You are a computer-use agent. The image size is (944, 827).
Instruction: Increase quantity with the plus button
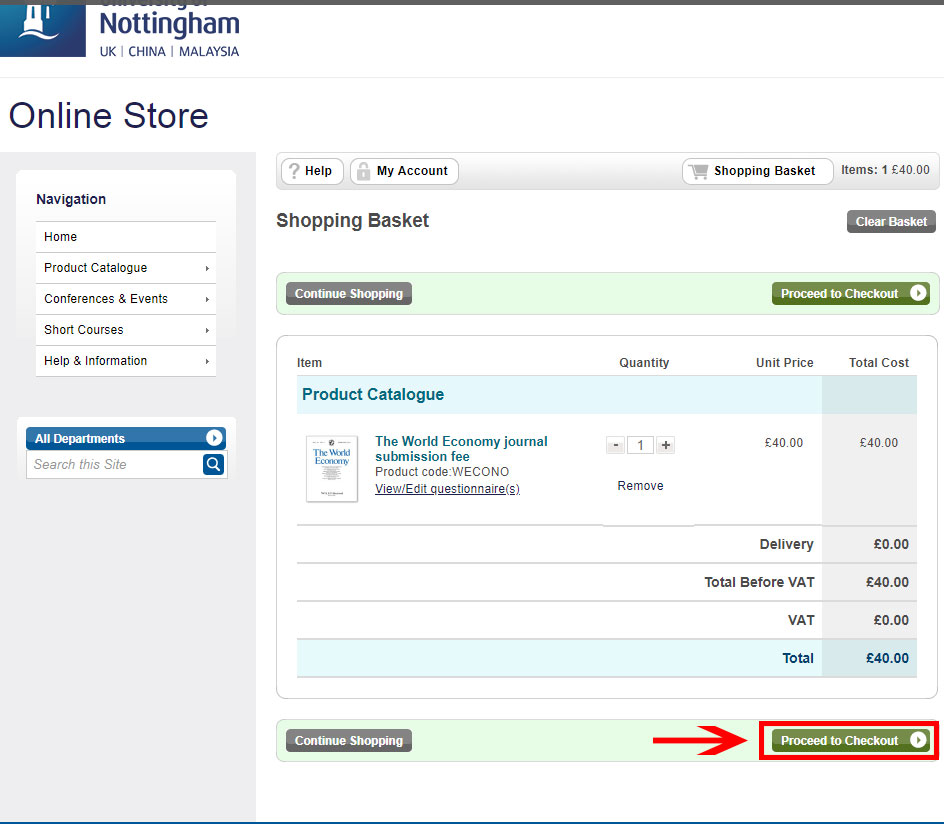[666, 445]
